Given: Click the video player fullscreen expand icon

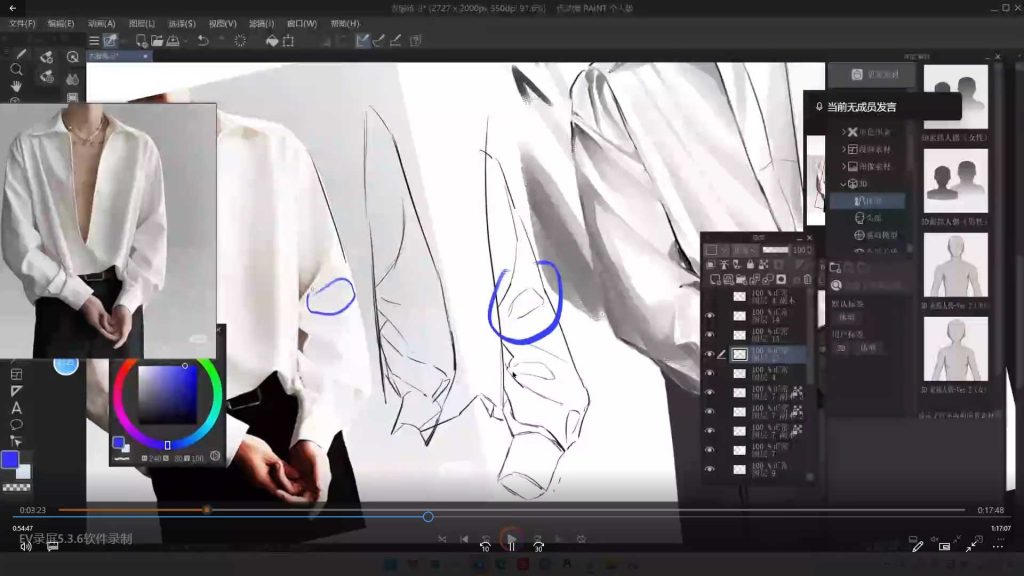Looking at the screenshot, I should coord(972,546).
